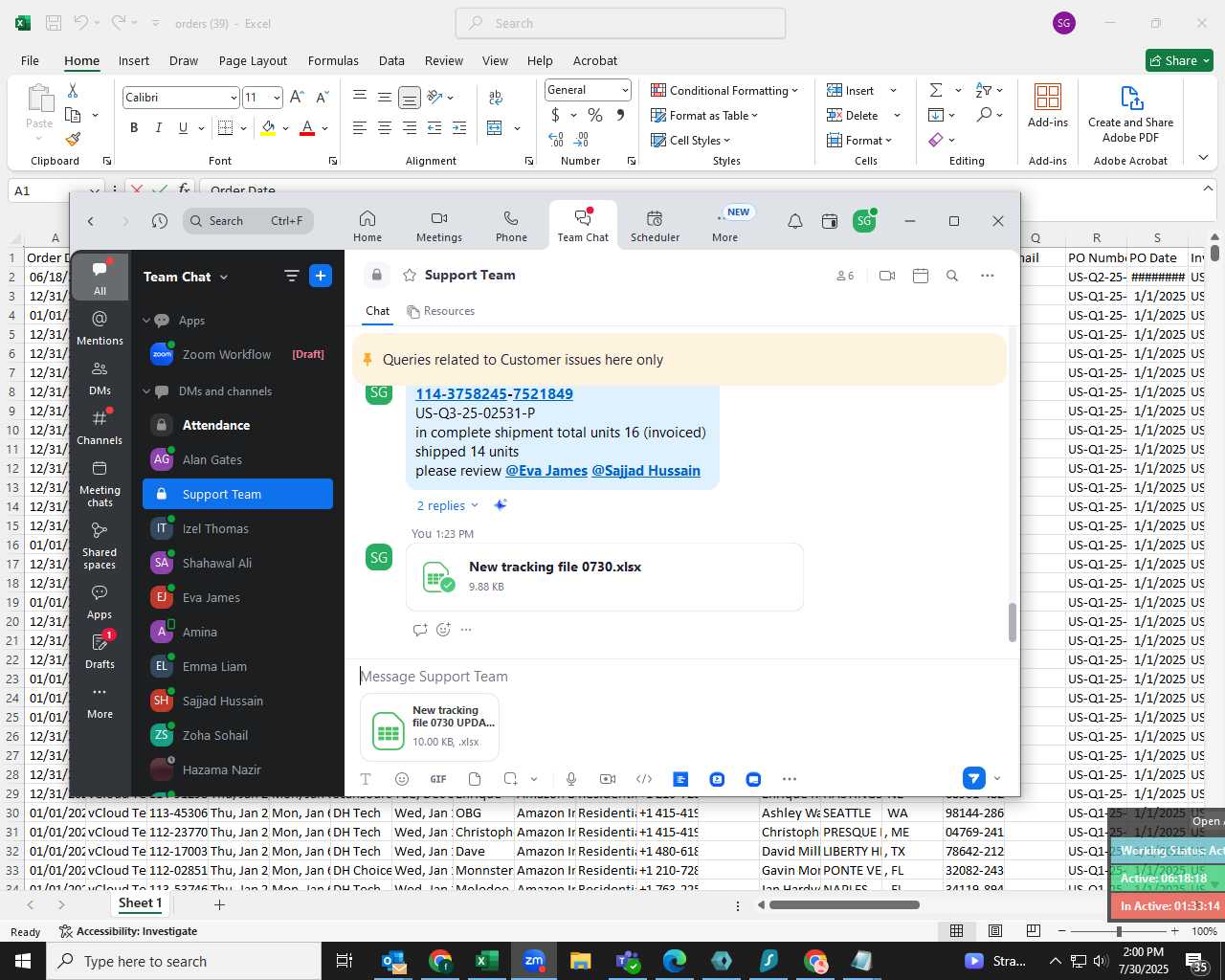Expand Conditional Formatting dropdown
This screenshot has height=980, width=1225.
pos(724,90)
